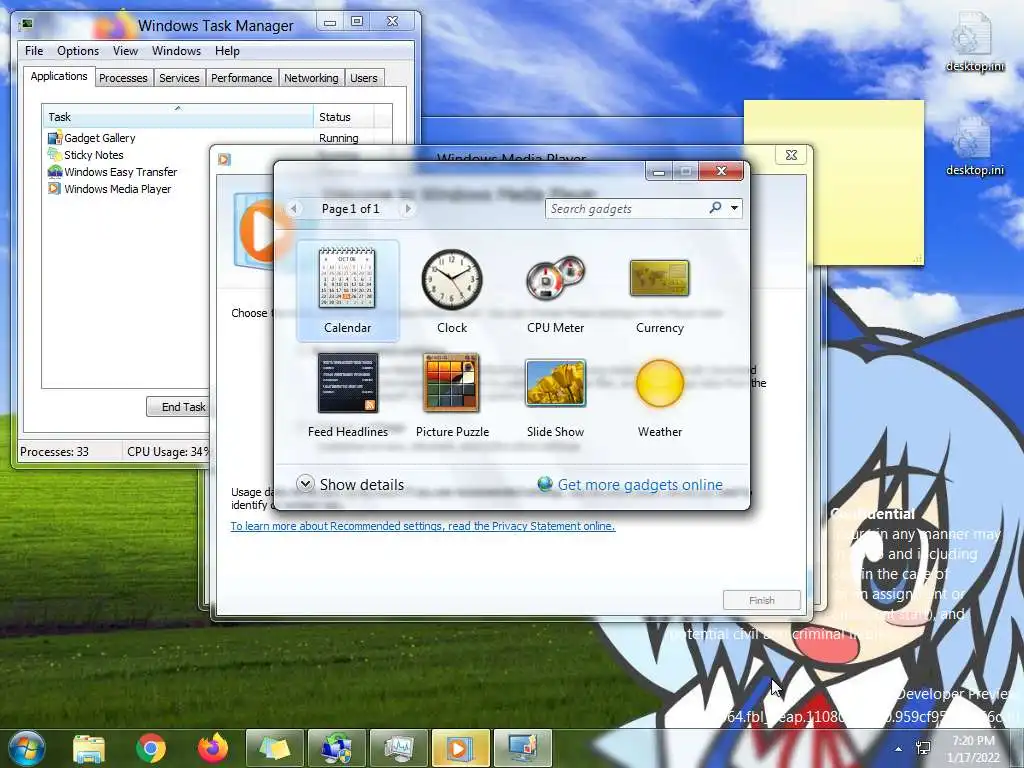Screen dimensions: 1024x768
Task: Go to previous gadget page arrow
Action: 294,208
